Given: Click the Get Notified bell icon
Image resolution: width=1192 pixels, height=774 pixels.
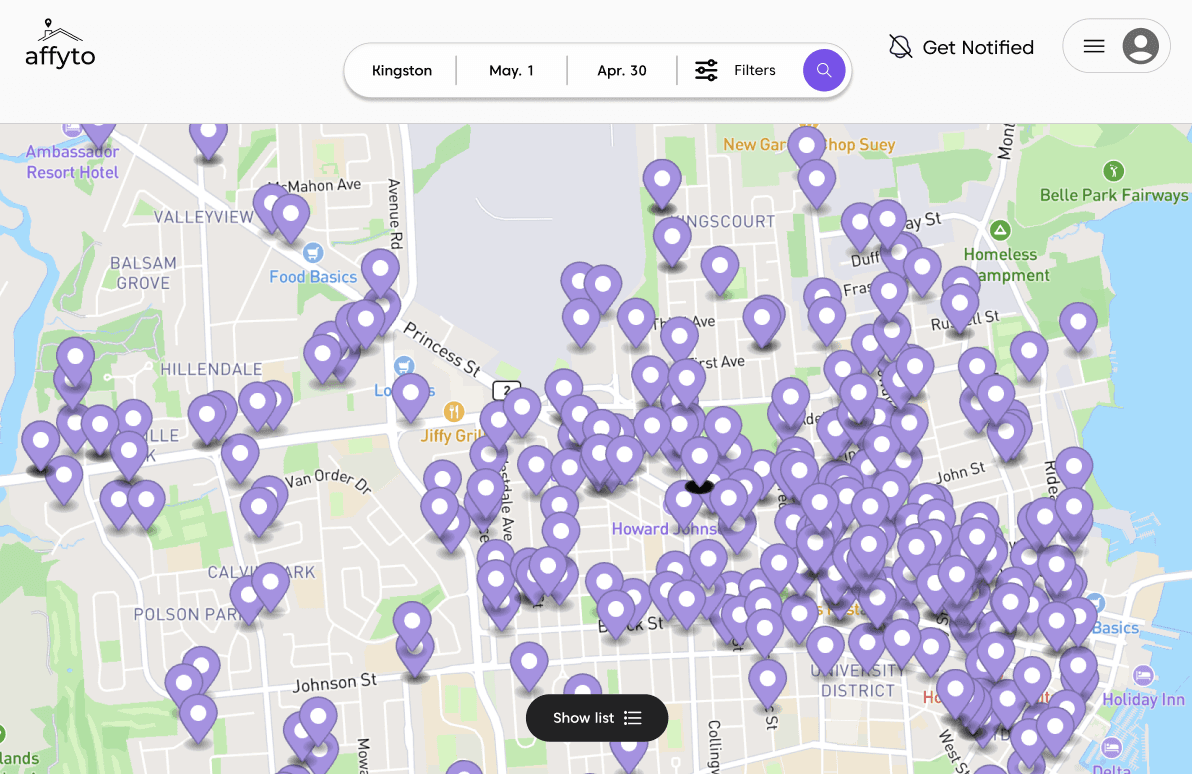Looking at the screenshot, I should click(x=900, y=47).
